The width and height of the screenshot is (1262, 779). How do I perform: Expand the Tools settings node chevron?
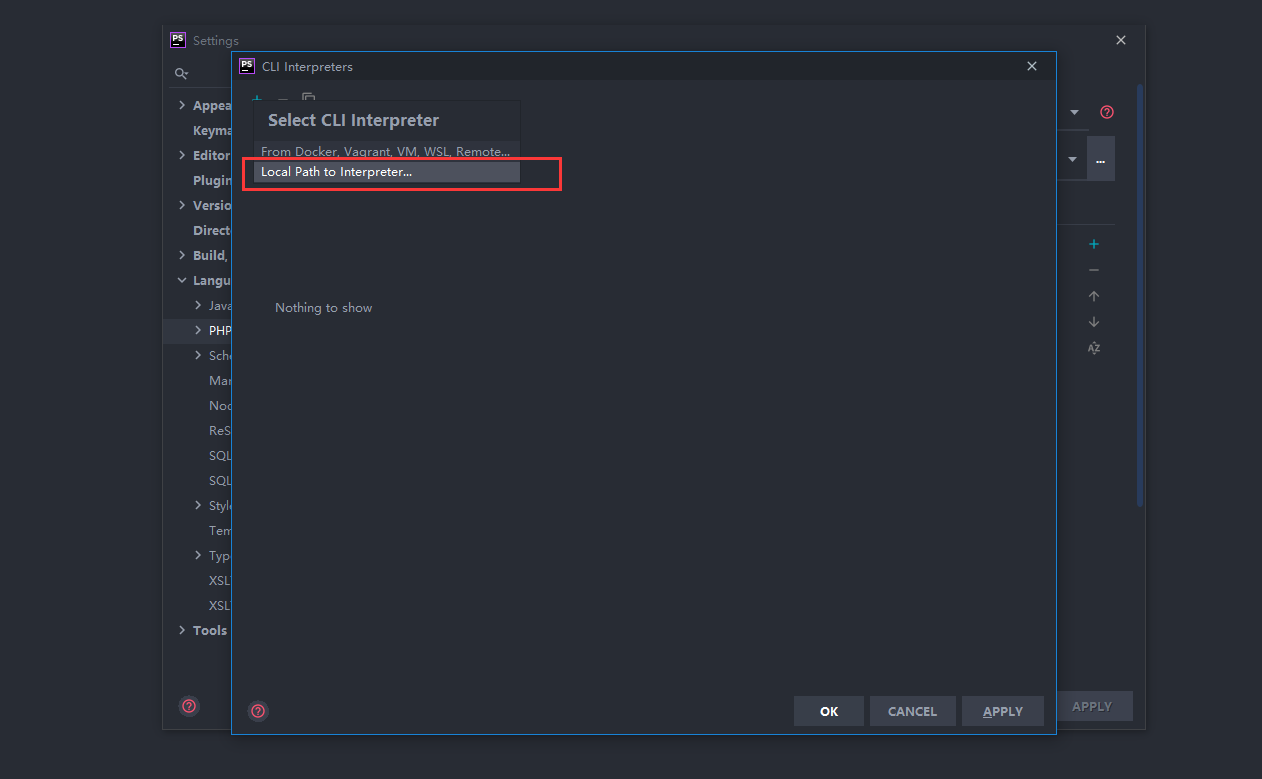(x=182, y=630)
